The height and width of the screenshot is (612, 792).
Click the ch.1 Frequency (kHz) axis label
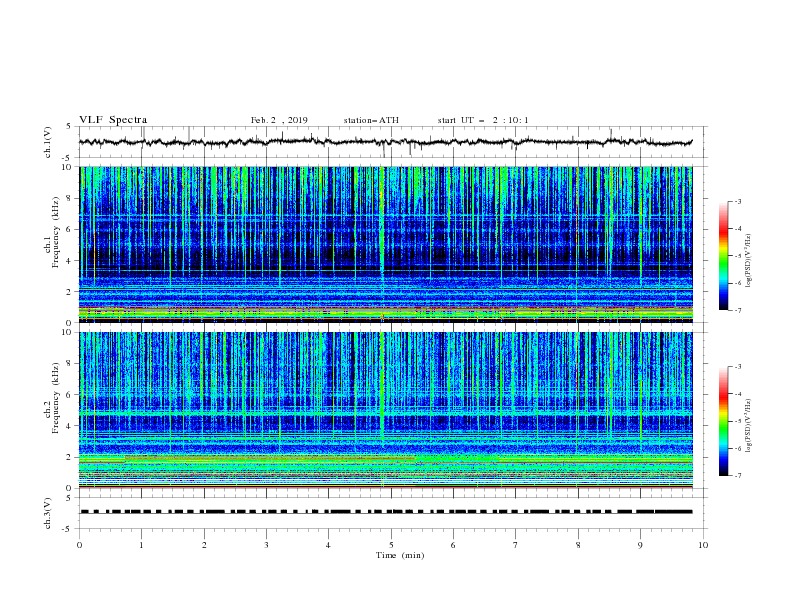click(x=52, y=231)
